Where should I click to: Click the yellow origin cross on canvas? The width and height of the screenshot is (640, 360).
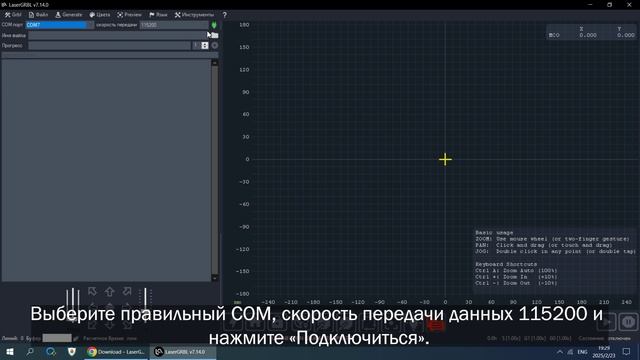(445, 159)
